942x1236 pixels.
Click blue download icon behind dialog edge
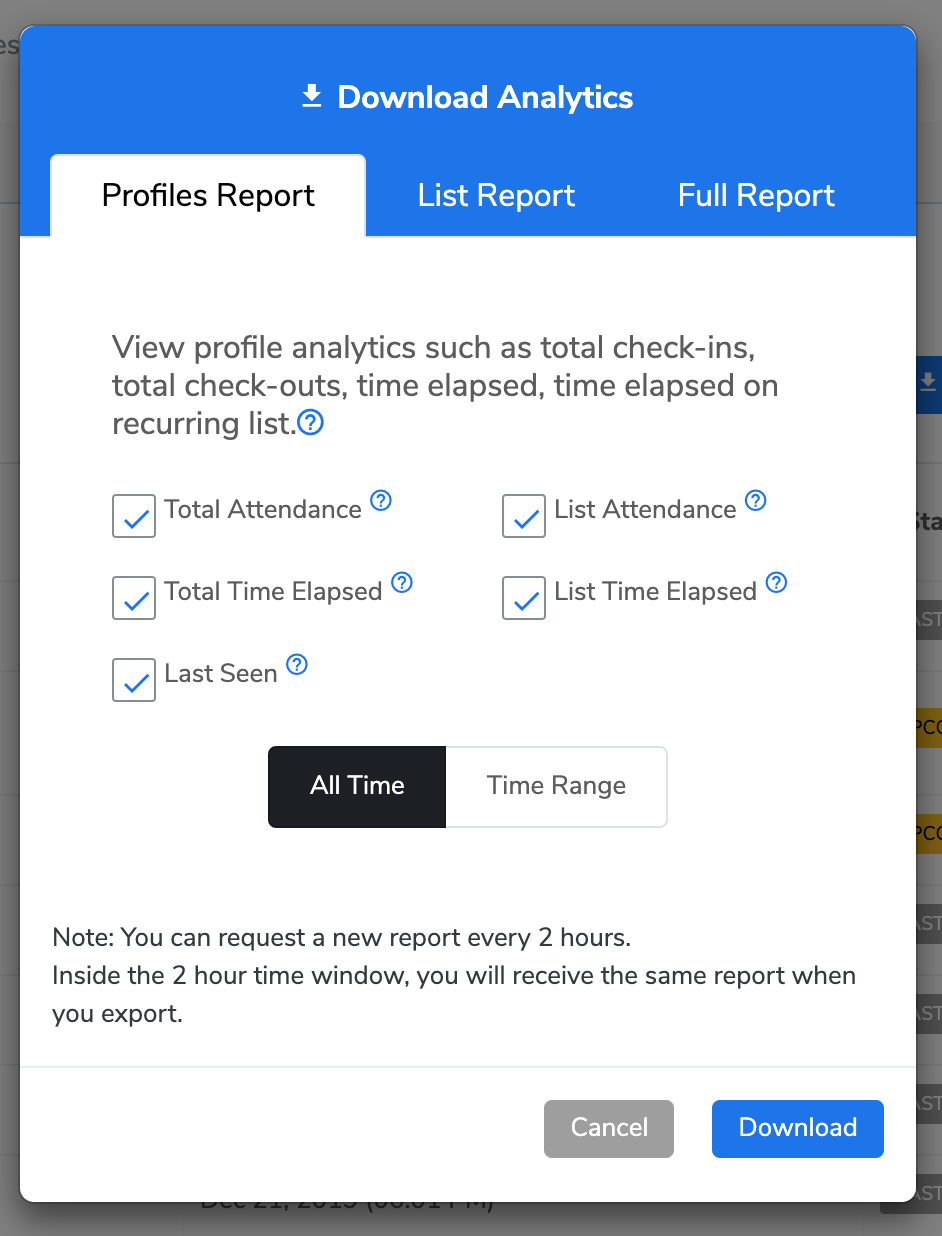(929, 382)
